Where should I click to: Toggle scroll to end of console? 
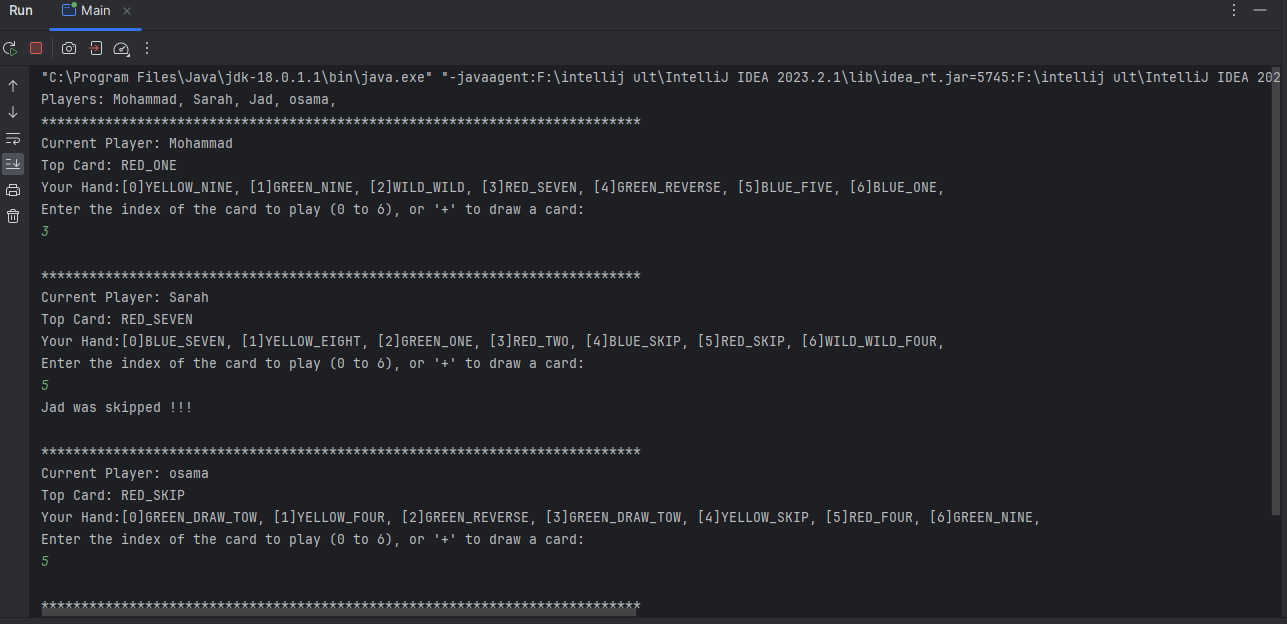tap(13, 163)
